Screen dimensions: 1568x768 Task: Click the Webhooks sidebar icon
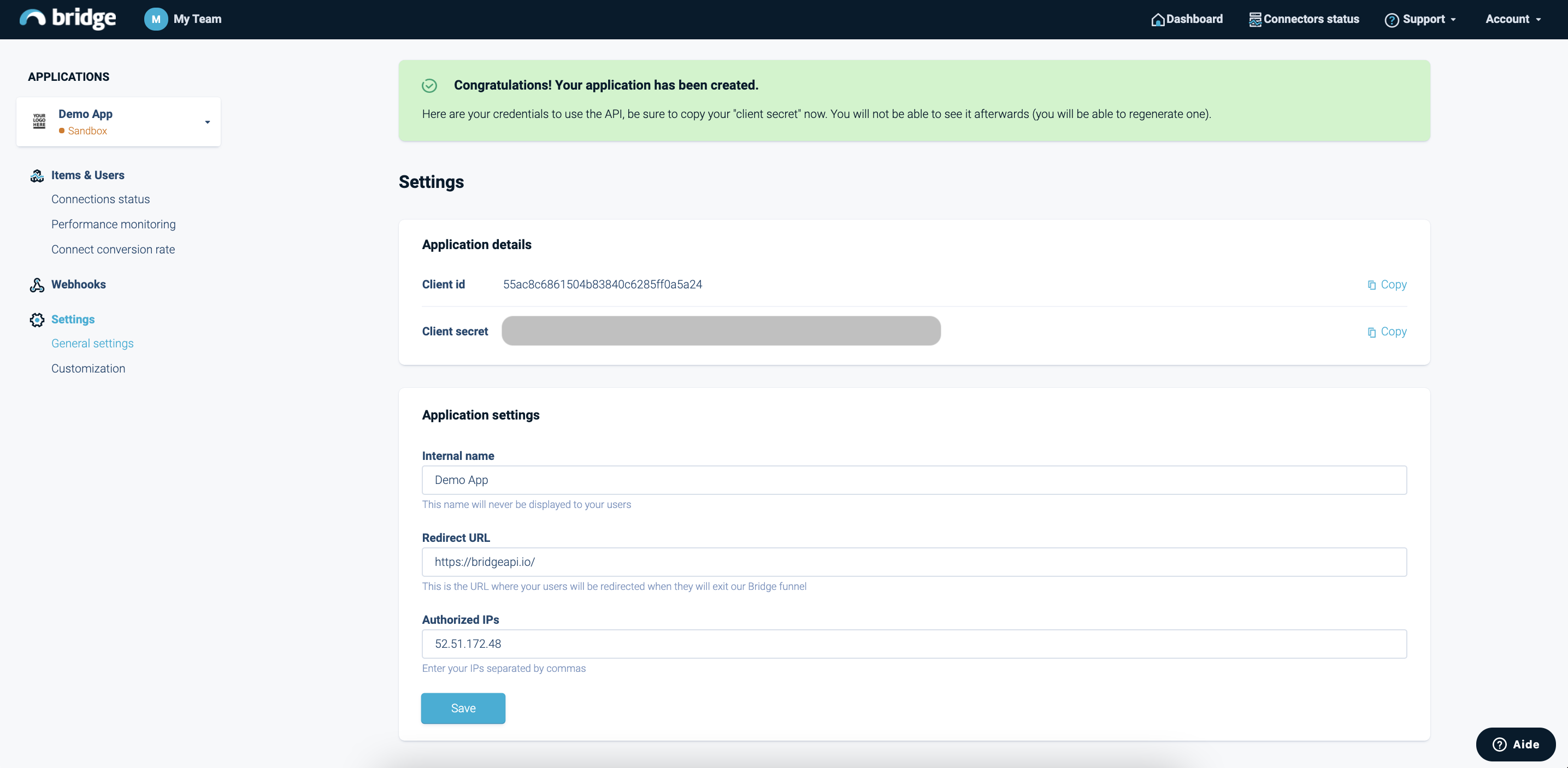click(x=37, y=285)
